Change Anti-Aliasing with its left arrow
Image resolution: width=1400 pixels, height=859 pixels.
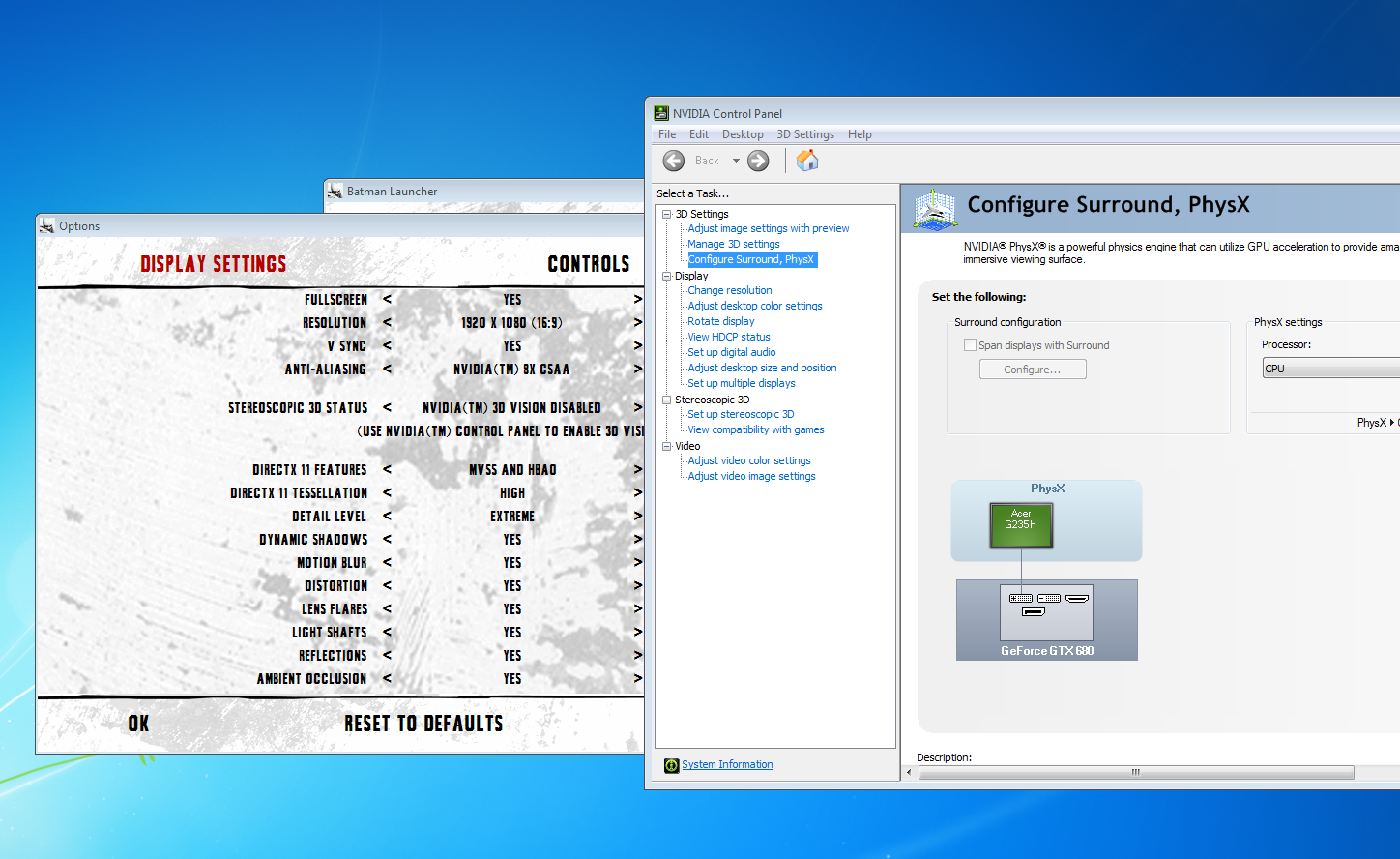point(387,370)
